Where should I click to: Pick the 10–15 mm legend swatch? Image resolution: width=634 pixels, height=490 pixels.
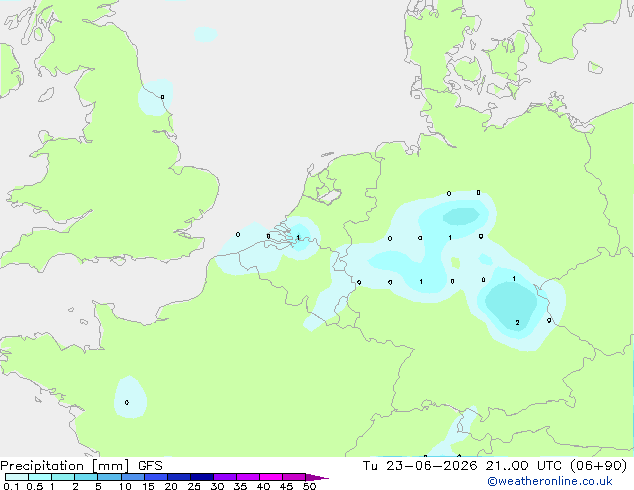pos(132,477)
